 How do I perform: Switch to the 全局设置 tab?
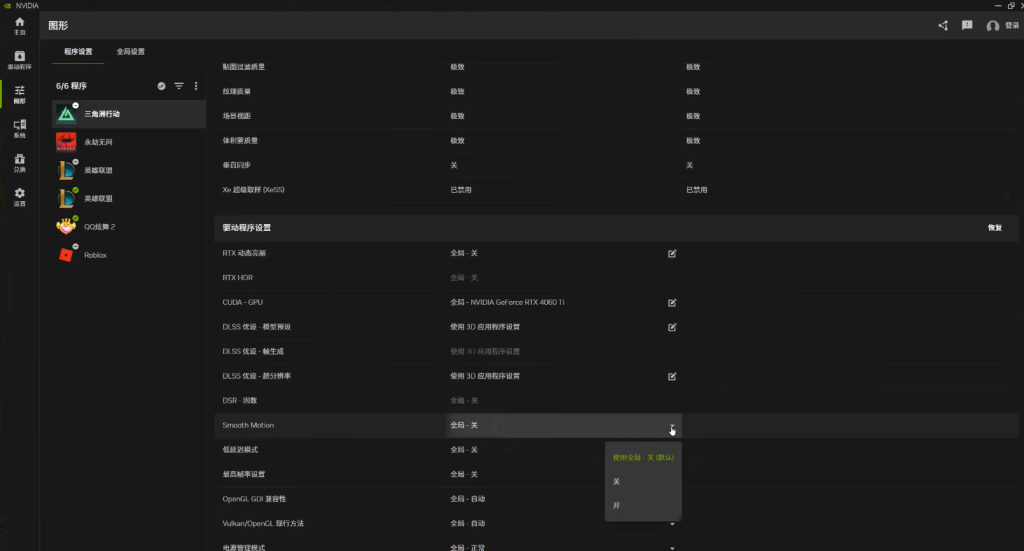(x=131, y=52)
